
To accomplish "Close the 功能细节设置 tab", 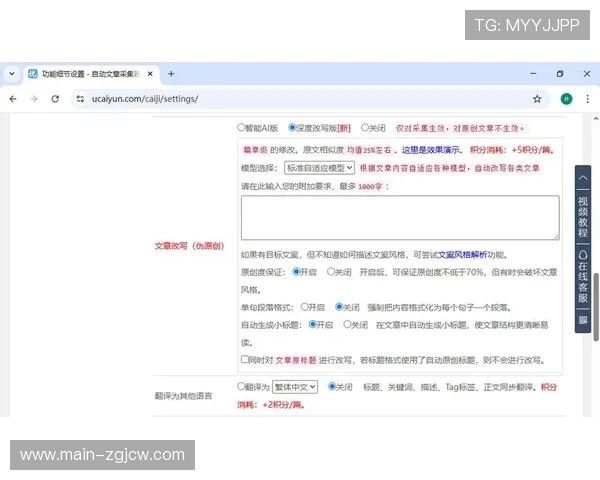I will 150,73.
